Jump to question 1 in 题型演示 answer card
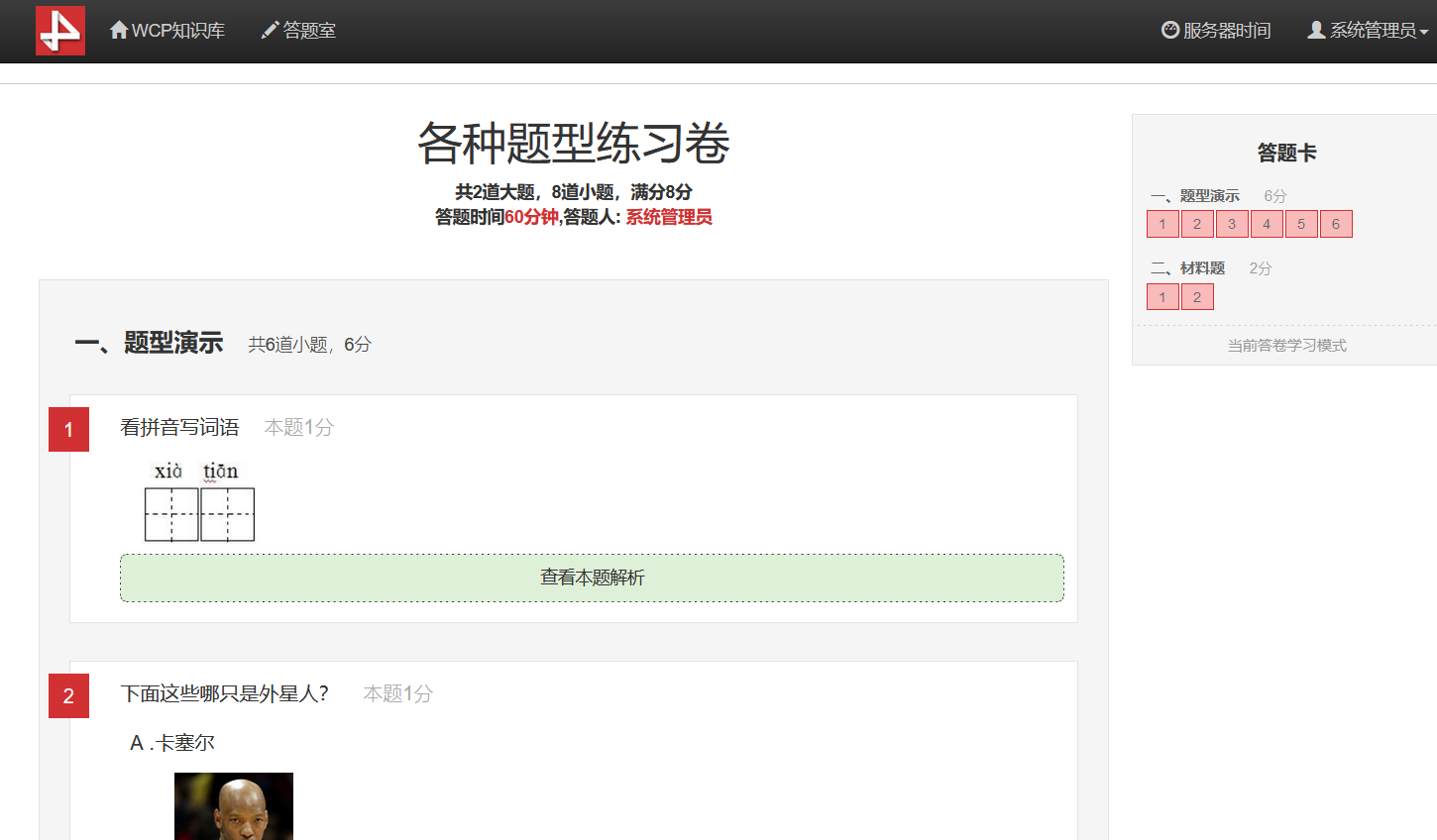1437x840 pixels. click(x=1162, y=224)
